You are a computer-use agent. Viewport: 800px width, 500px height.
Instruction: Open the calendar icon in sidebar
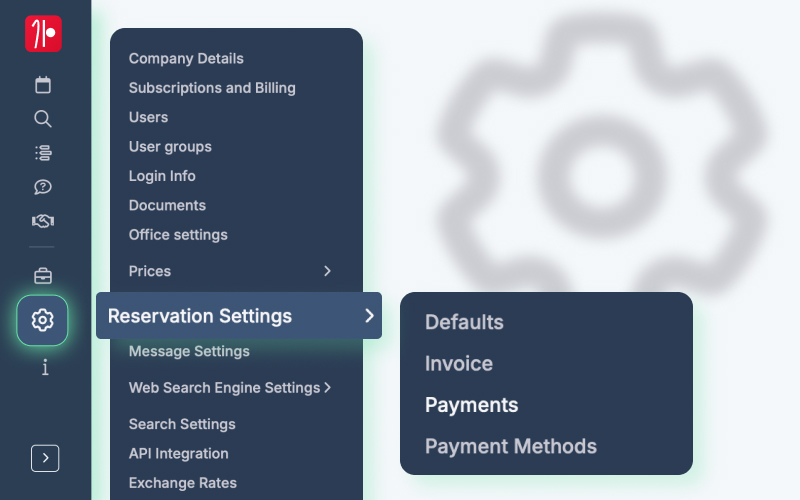point(43,85)
